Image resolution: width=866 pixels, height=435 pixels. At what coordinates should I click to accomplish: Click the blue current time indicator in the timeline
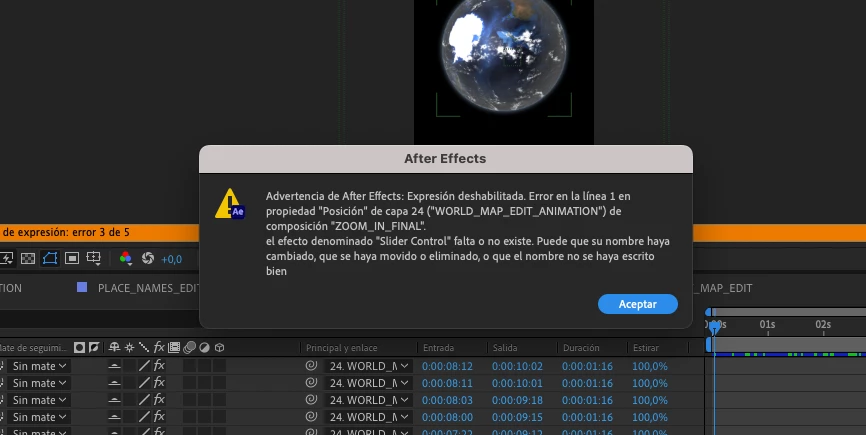pyautogui.click(x=715, y=328)
